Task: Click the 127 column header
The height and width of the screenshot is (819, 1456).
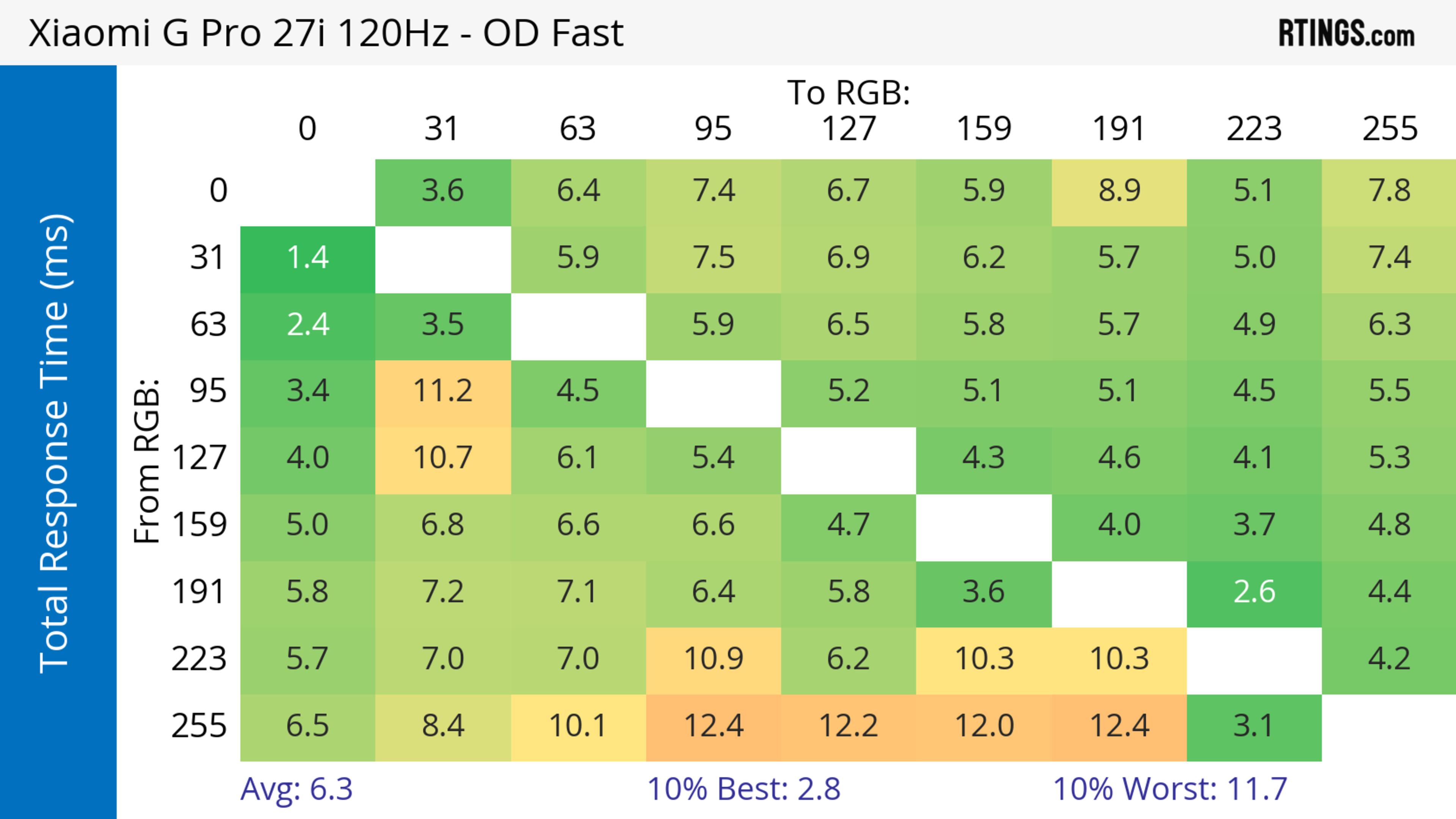Action: point(849,129)
